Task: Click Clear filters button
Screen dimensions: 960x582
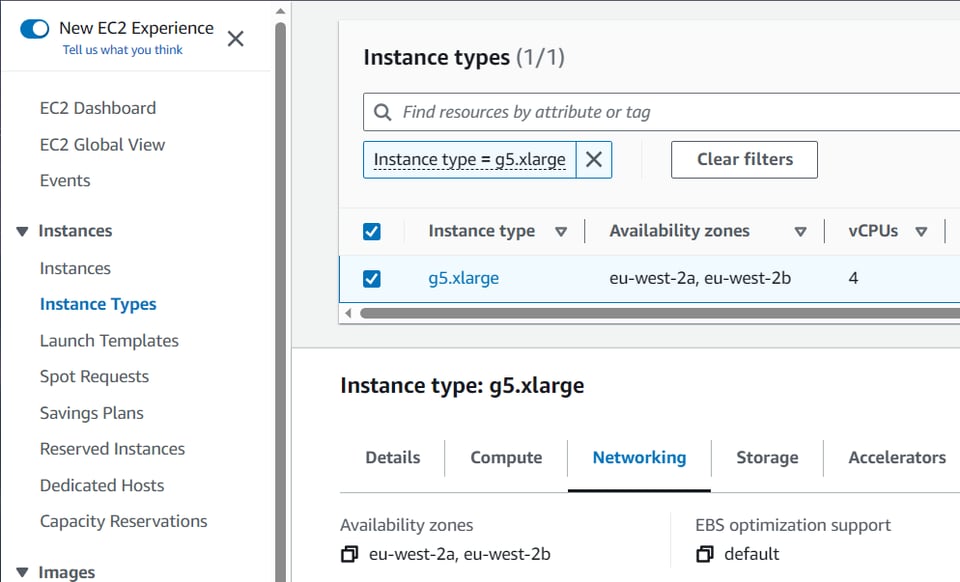Action: (744, 160)
